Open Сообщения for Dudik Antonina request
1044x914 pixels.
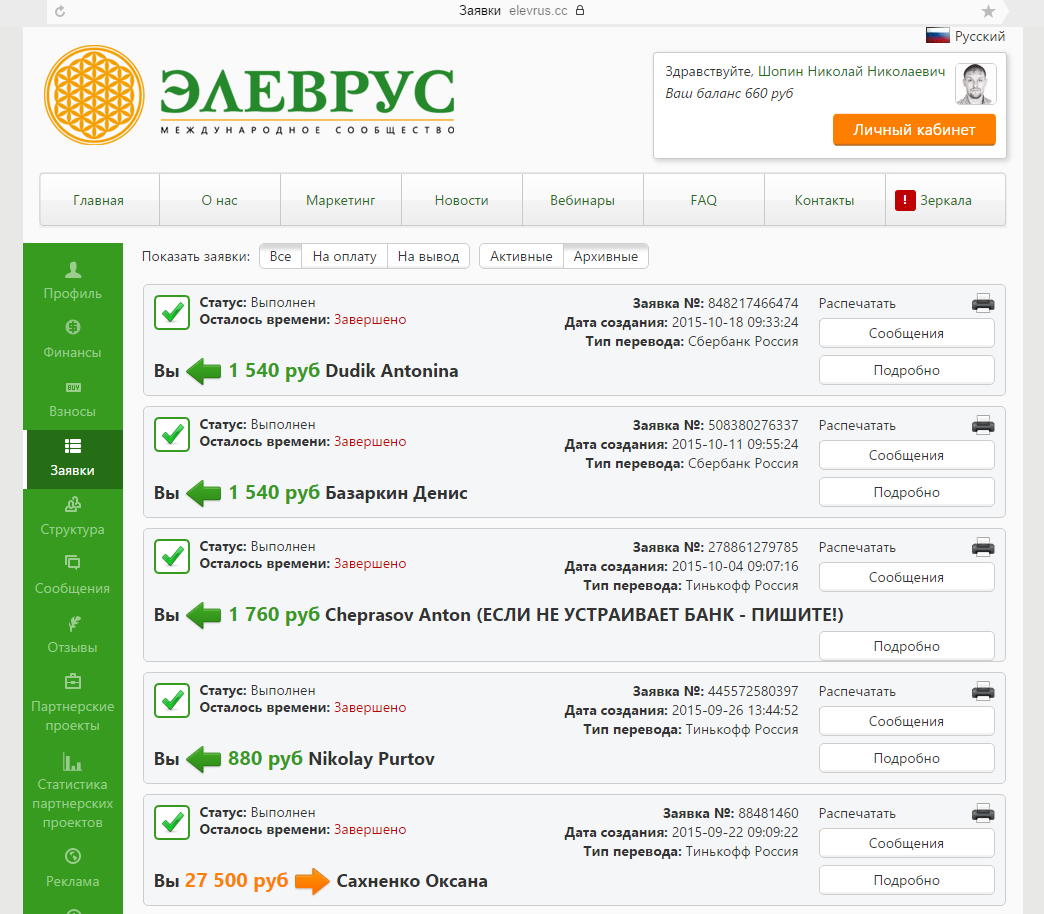pos(906,334)
